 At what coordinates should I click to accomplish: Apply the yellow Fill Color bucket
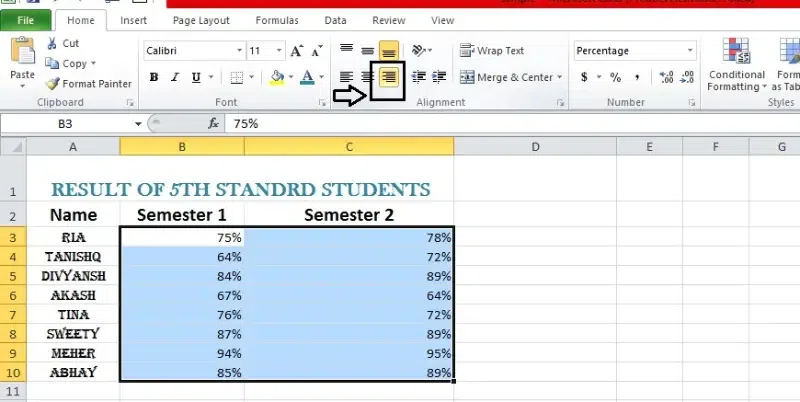pos(277,77)
